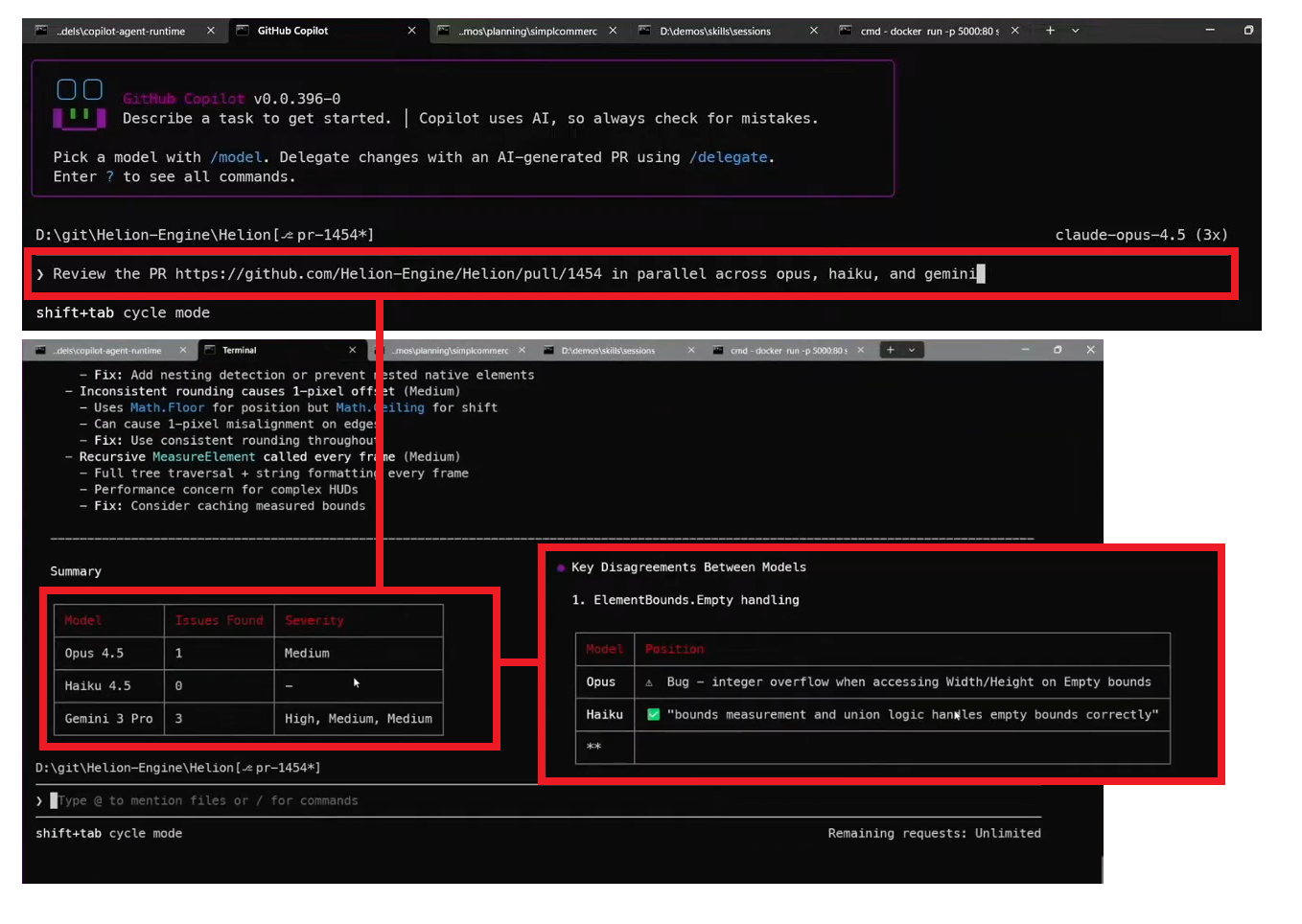Screen dimensions: 1302x924
Task: Click the blue ? help shortcut text
Action: [110, 176]
